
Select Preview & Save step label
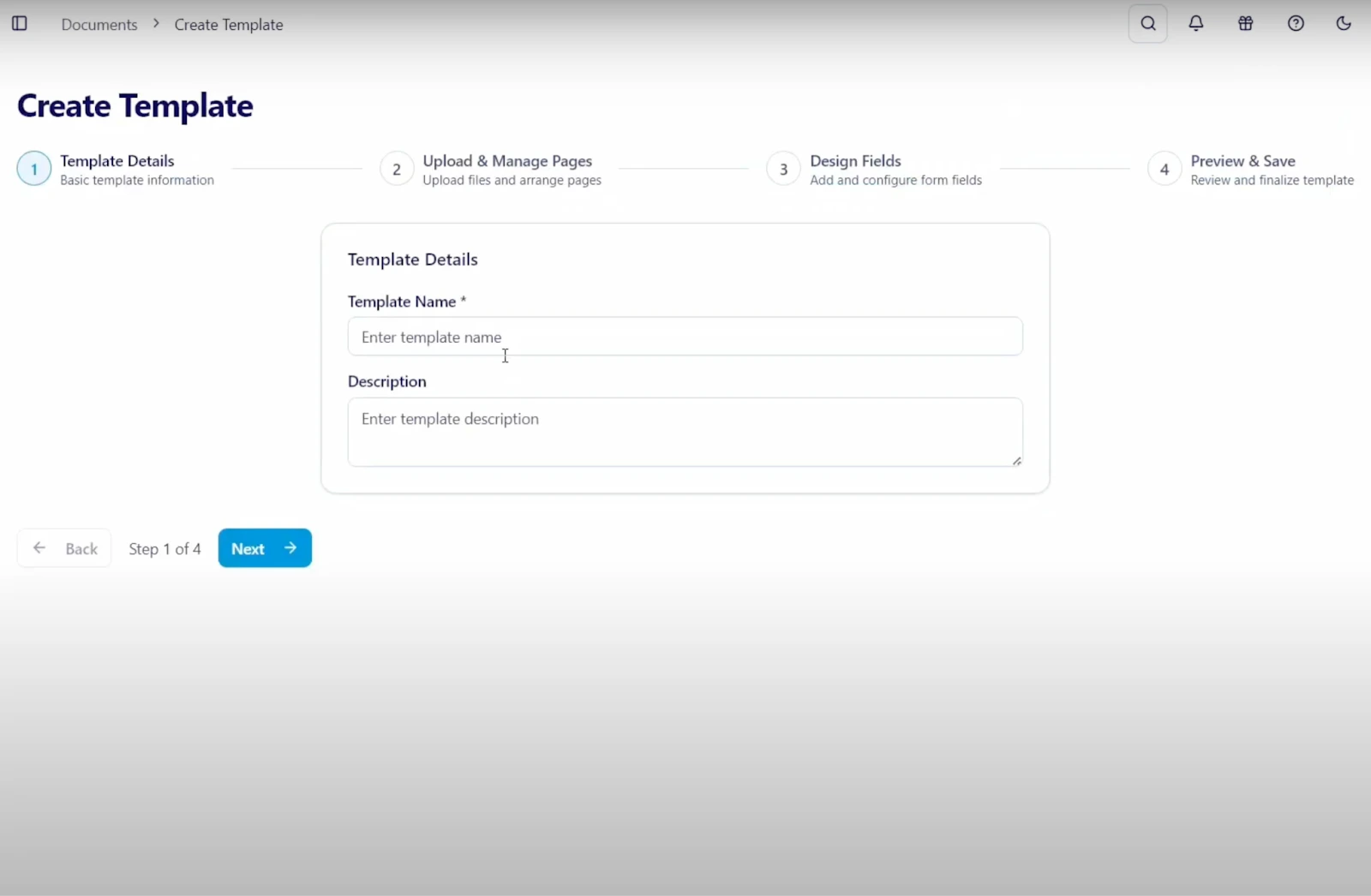pos(1242,161)
